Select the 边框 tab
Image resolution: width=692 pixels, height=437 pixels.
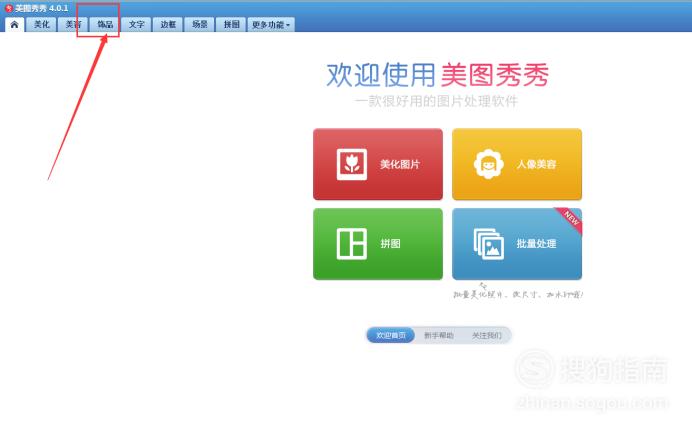click(168, 25)
